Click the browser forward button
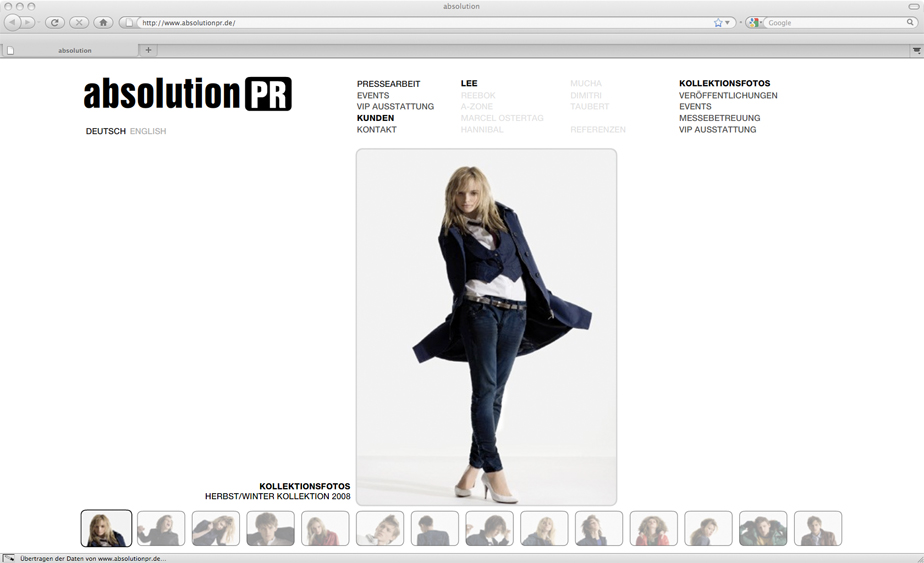Screen dimensions: 924x563 coord(29,22)
